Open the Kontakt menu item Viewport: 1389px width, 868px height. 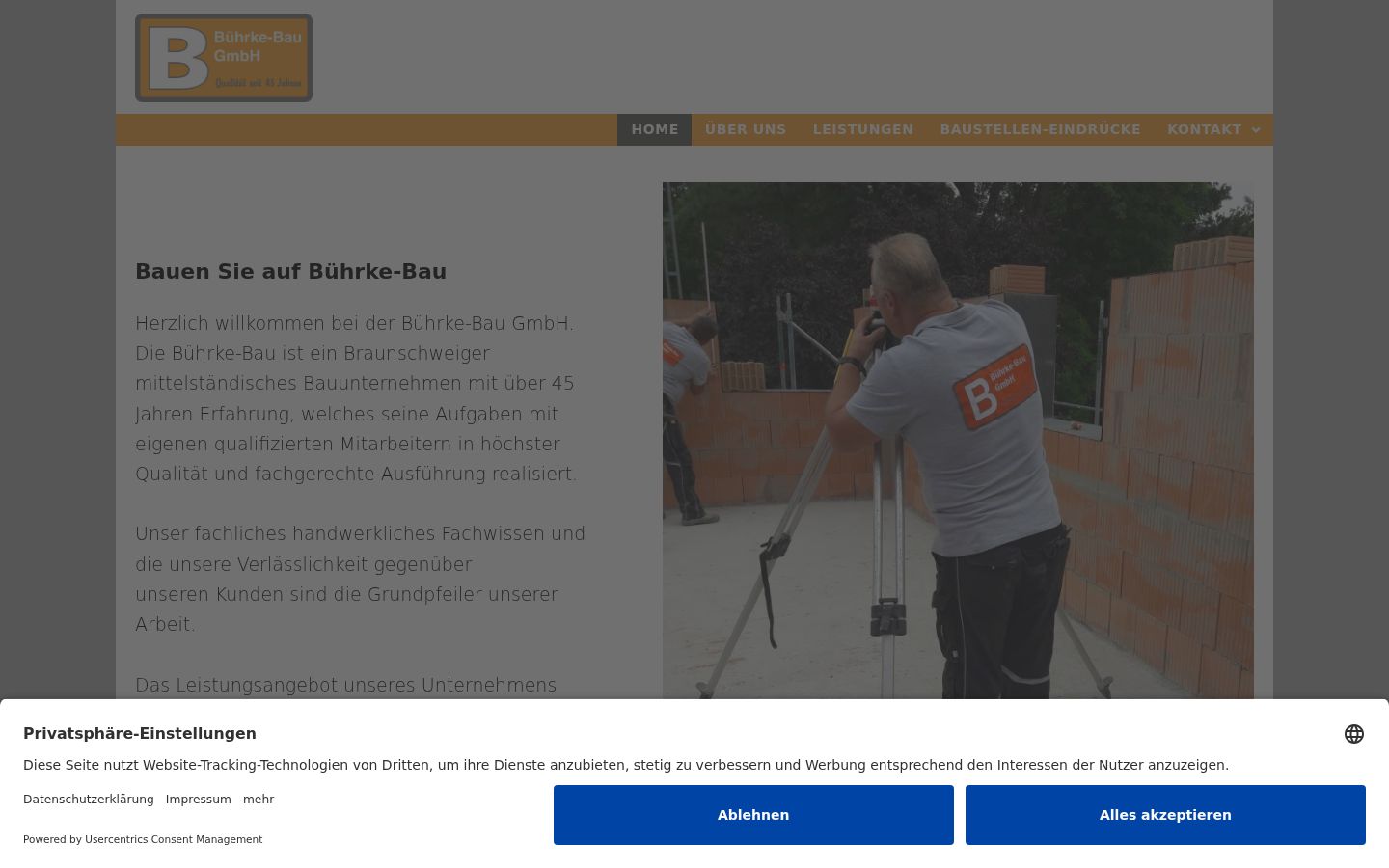(1205, 129)
